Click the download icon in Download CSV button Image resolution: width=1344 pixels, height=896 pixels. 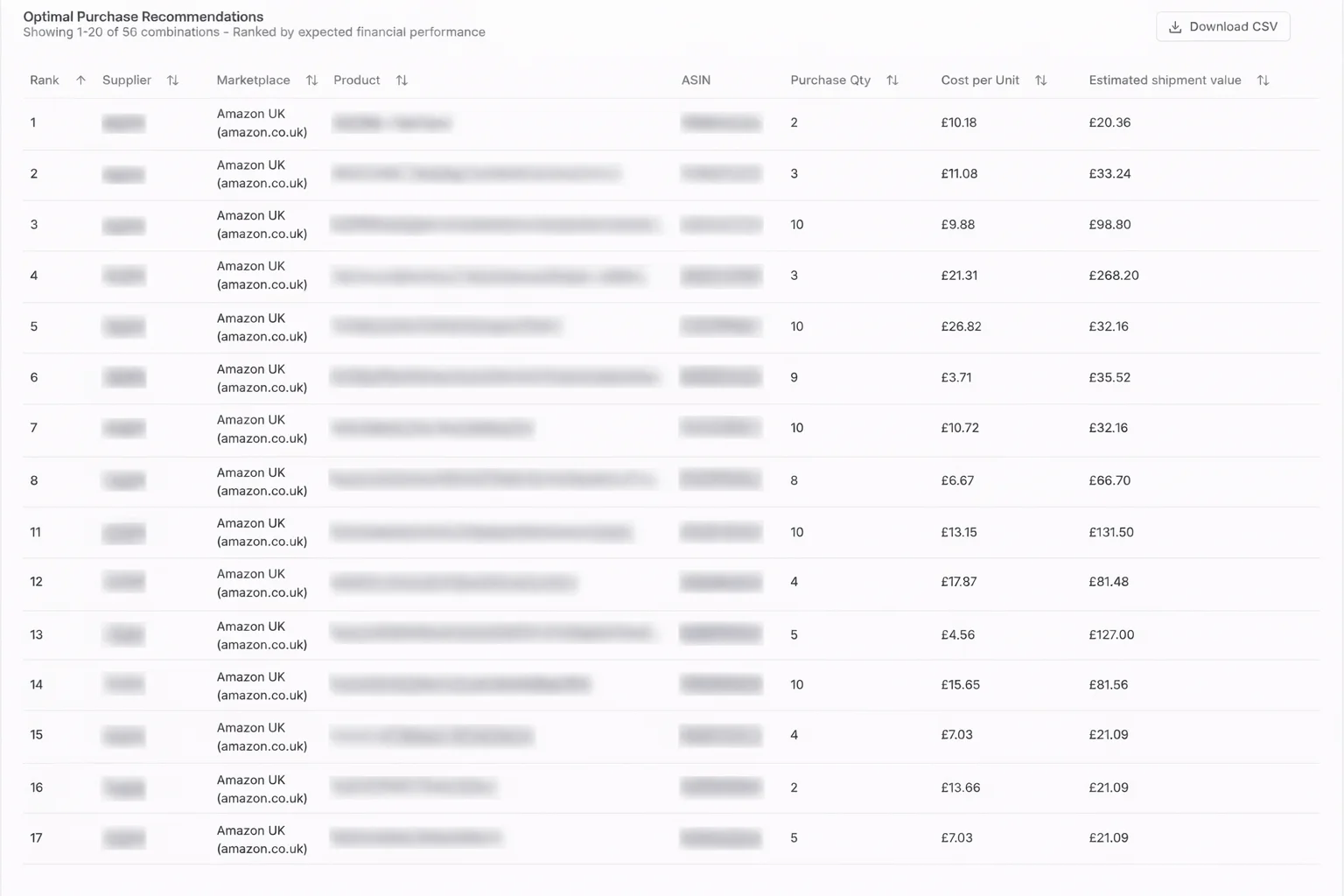(1174, 26)
